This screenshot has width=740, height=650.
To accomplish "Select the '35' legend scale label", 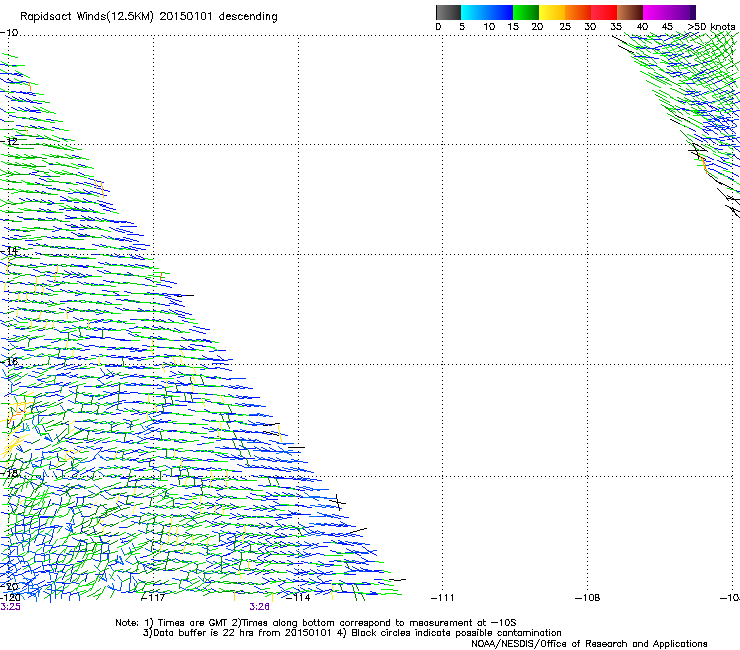I will pos(616,27).
